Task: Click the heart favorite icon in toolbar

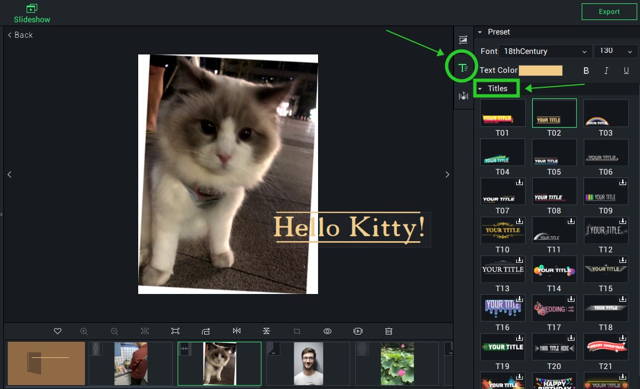Action: tap(58, 331)
